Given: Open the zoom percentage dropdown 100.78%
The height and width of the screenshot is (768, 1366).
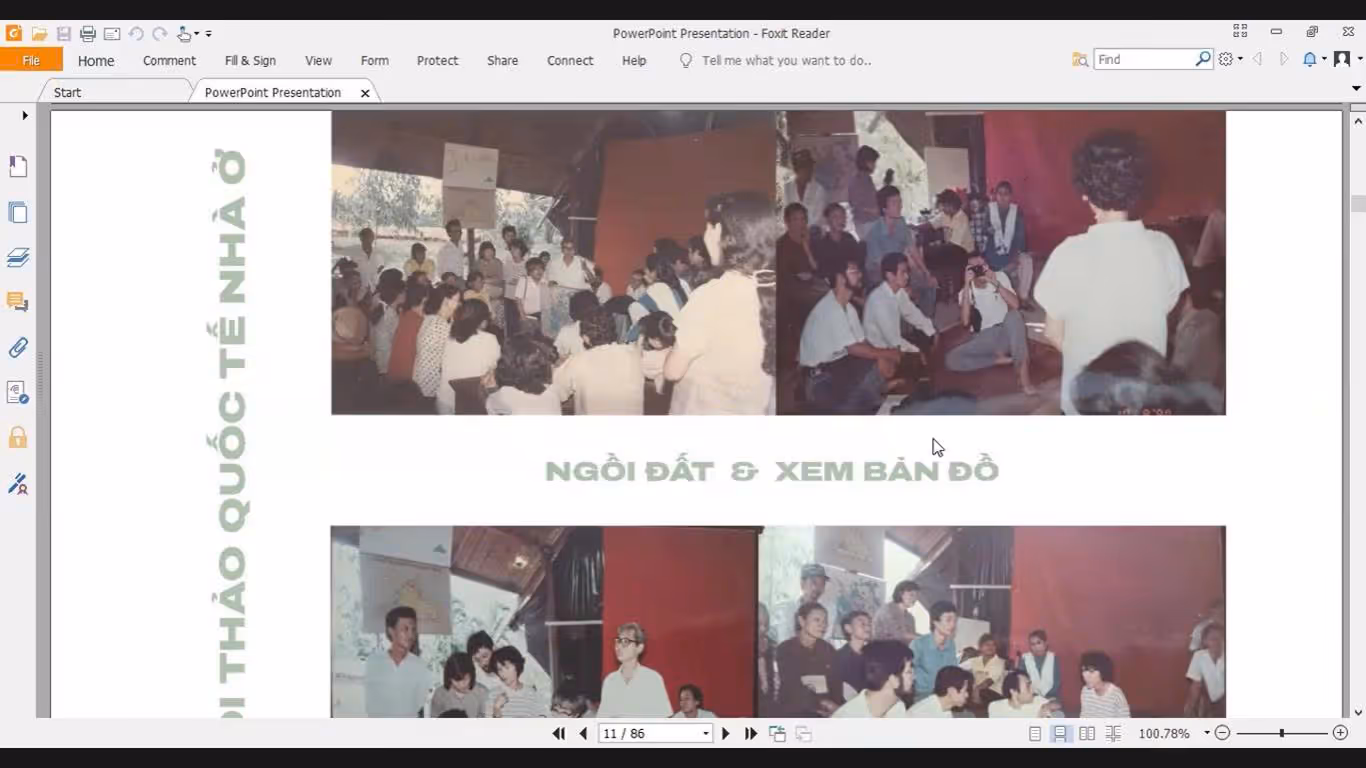Looking at the screenshot, I should pos(1207,734).
